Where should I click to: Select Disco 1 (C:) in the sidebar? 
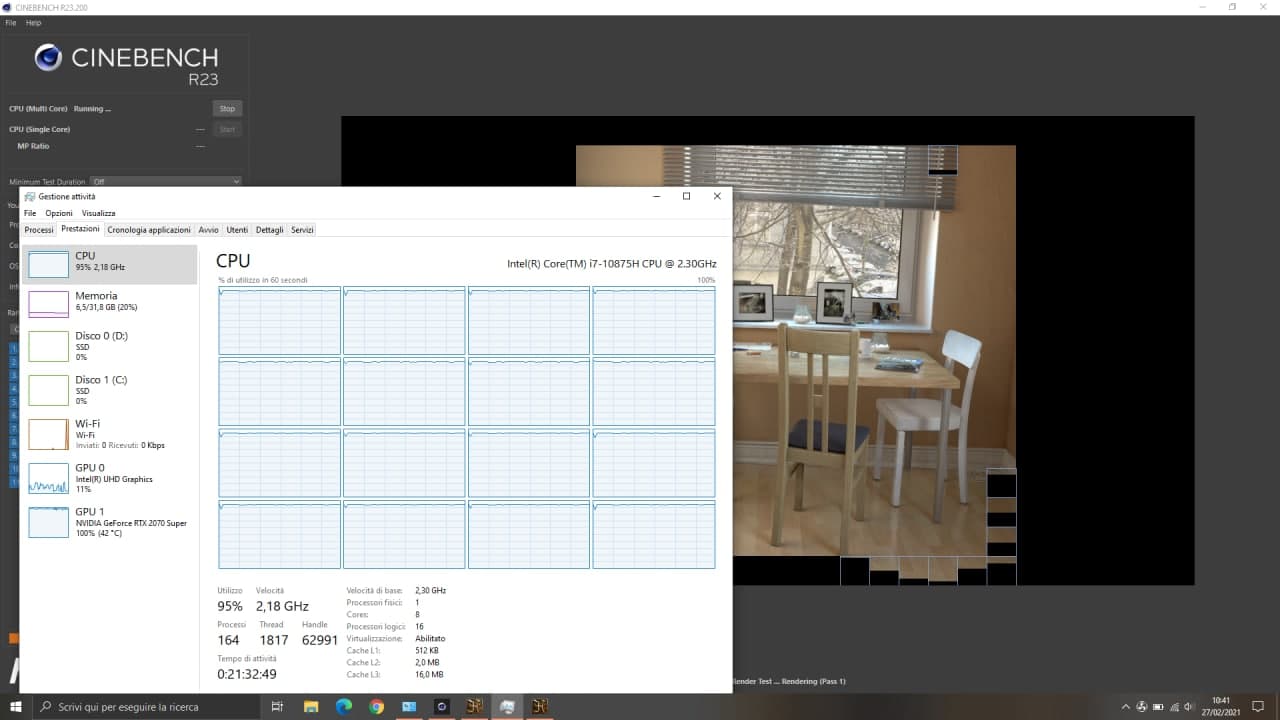coord(110,390)
